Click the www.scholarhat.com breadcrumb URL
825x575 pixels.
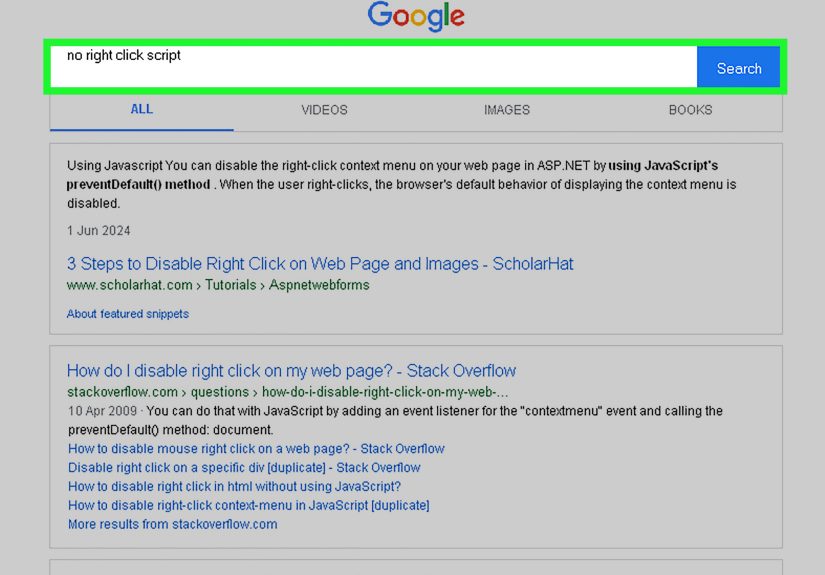click(x=218, y=285)
